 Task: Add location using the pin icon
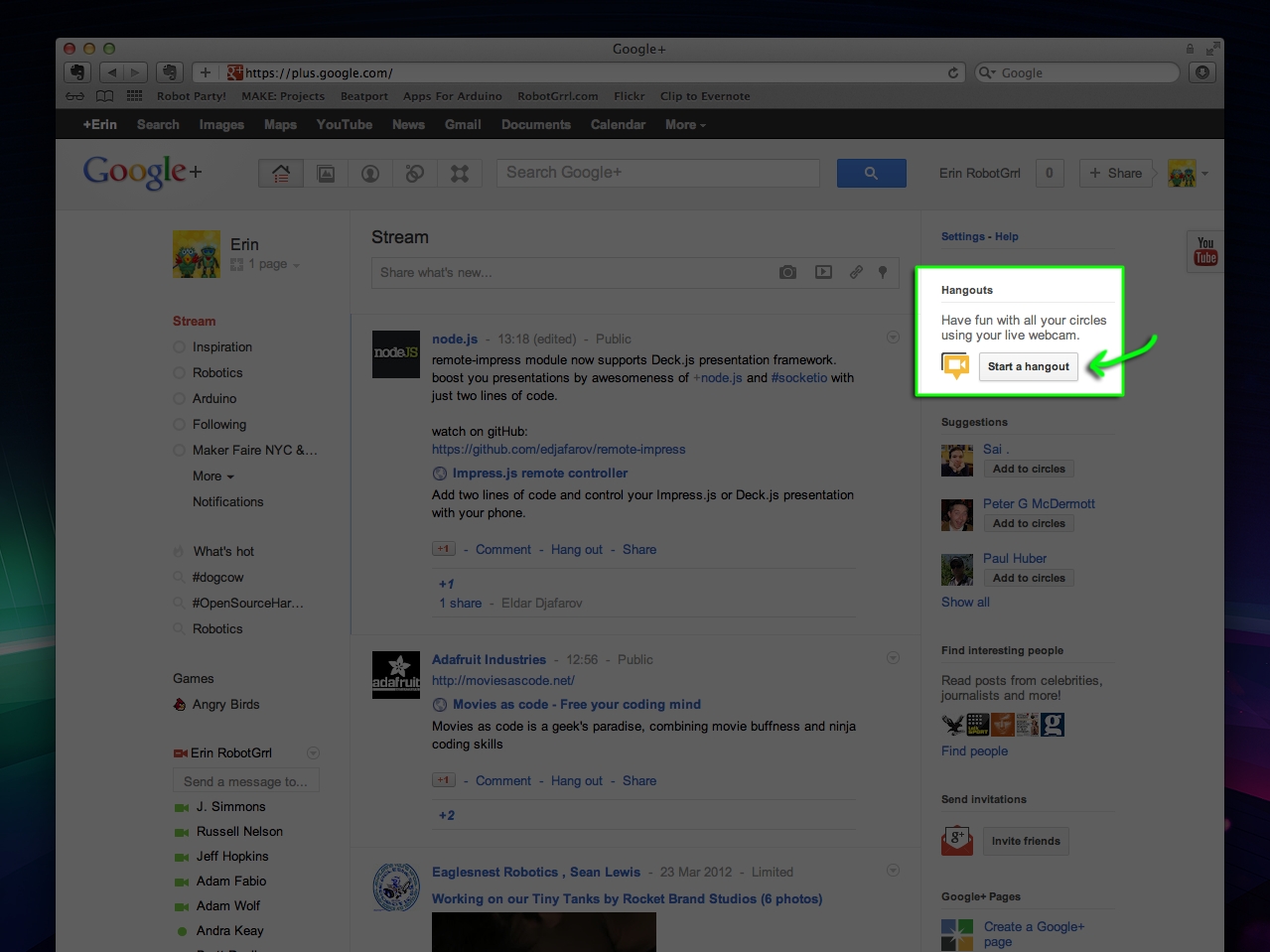pyautogui.click(x=882, y=272)
